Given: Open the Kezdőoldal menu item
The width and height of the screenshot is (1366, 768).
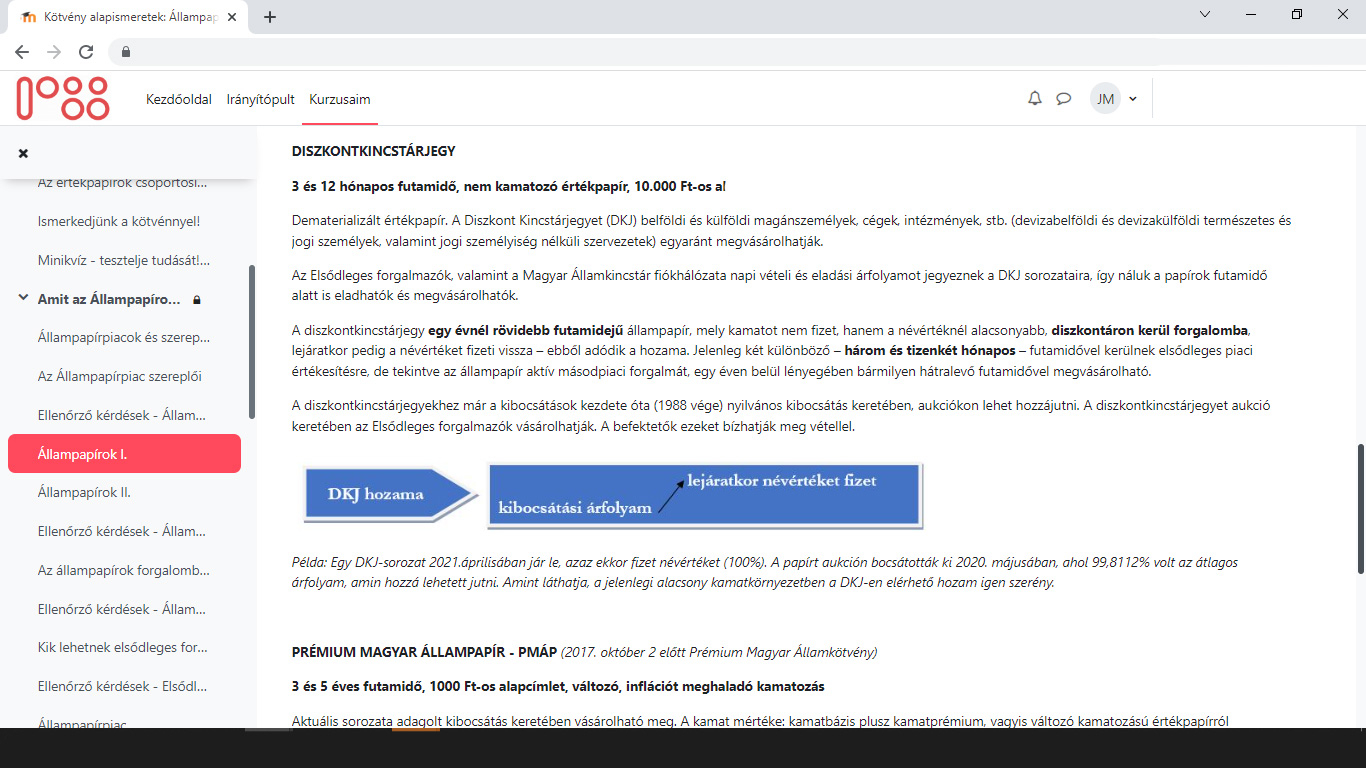Looking at the screenshot, I should pyautogui.click(x=179, y=99).
